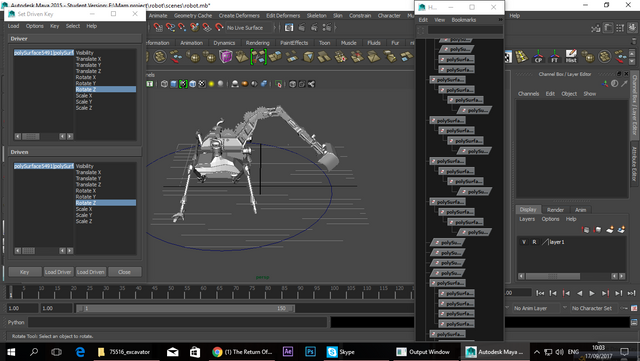Click the play backwards button
This screenshot has height=361, width=640.
pos(579,293)
